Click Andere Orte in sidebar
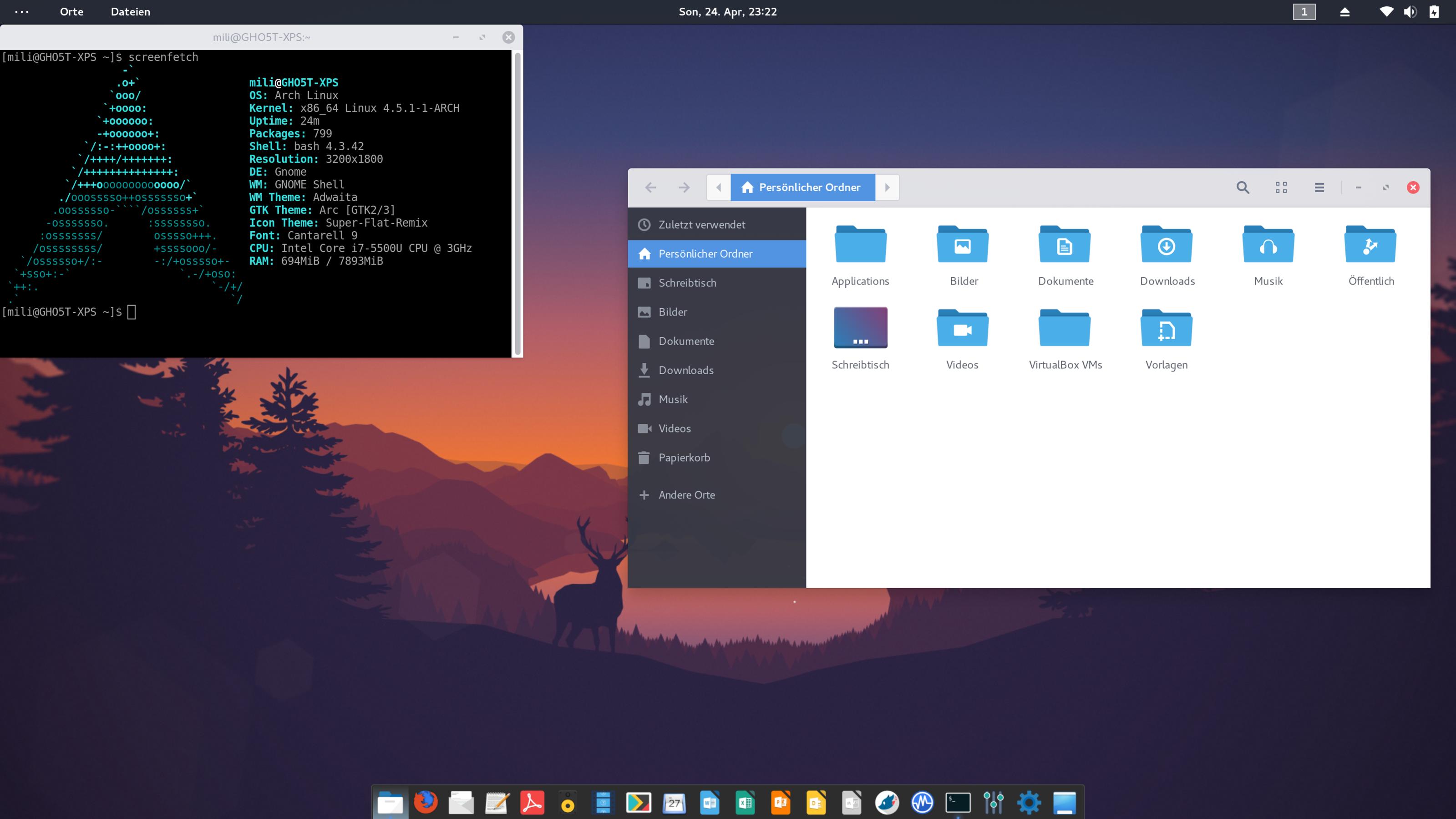 [x=686, y=495]
